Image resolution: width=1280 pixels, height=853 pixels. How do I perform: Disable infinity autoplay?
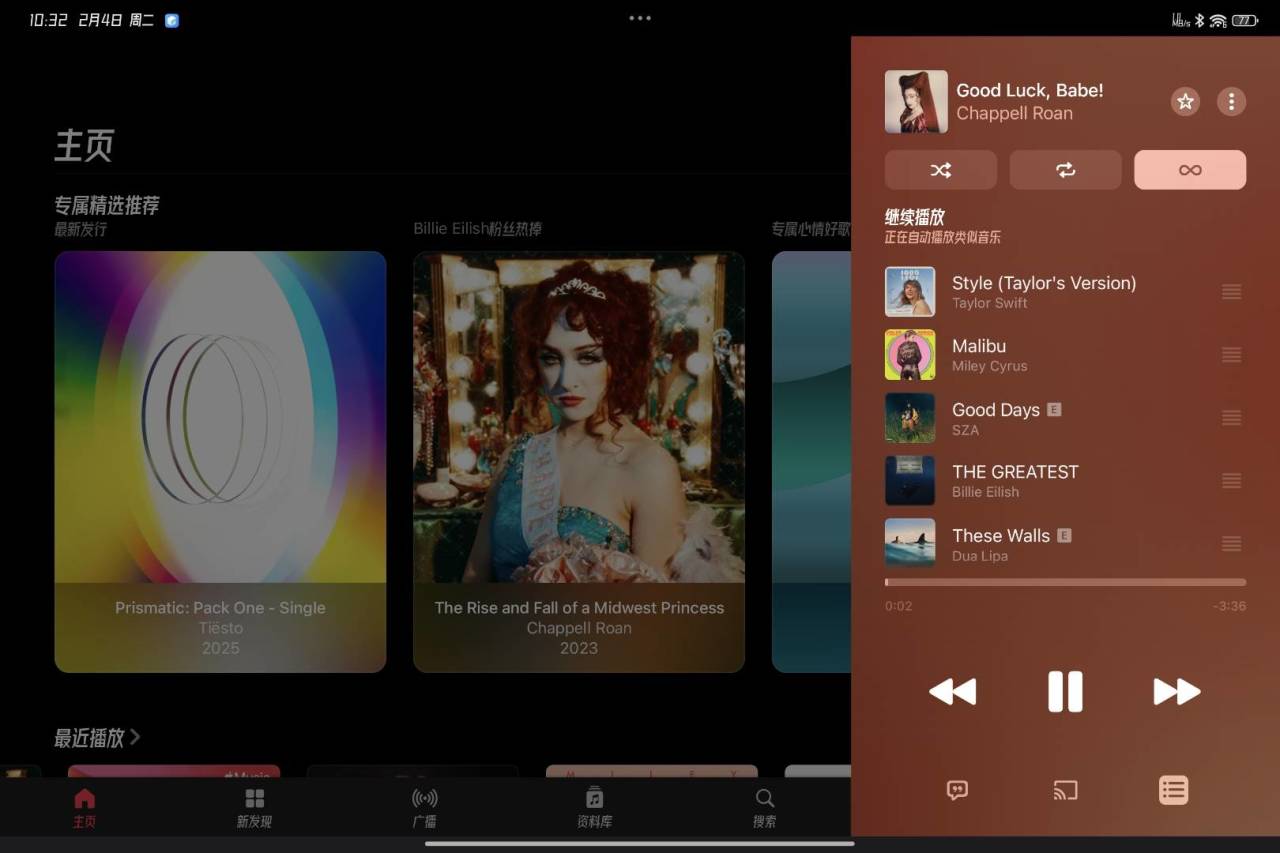[x=1190, y=170]
